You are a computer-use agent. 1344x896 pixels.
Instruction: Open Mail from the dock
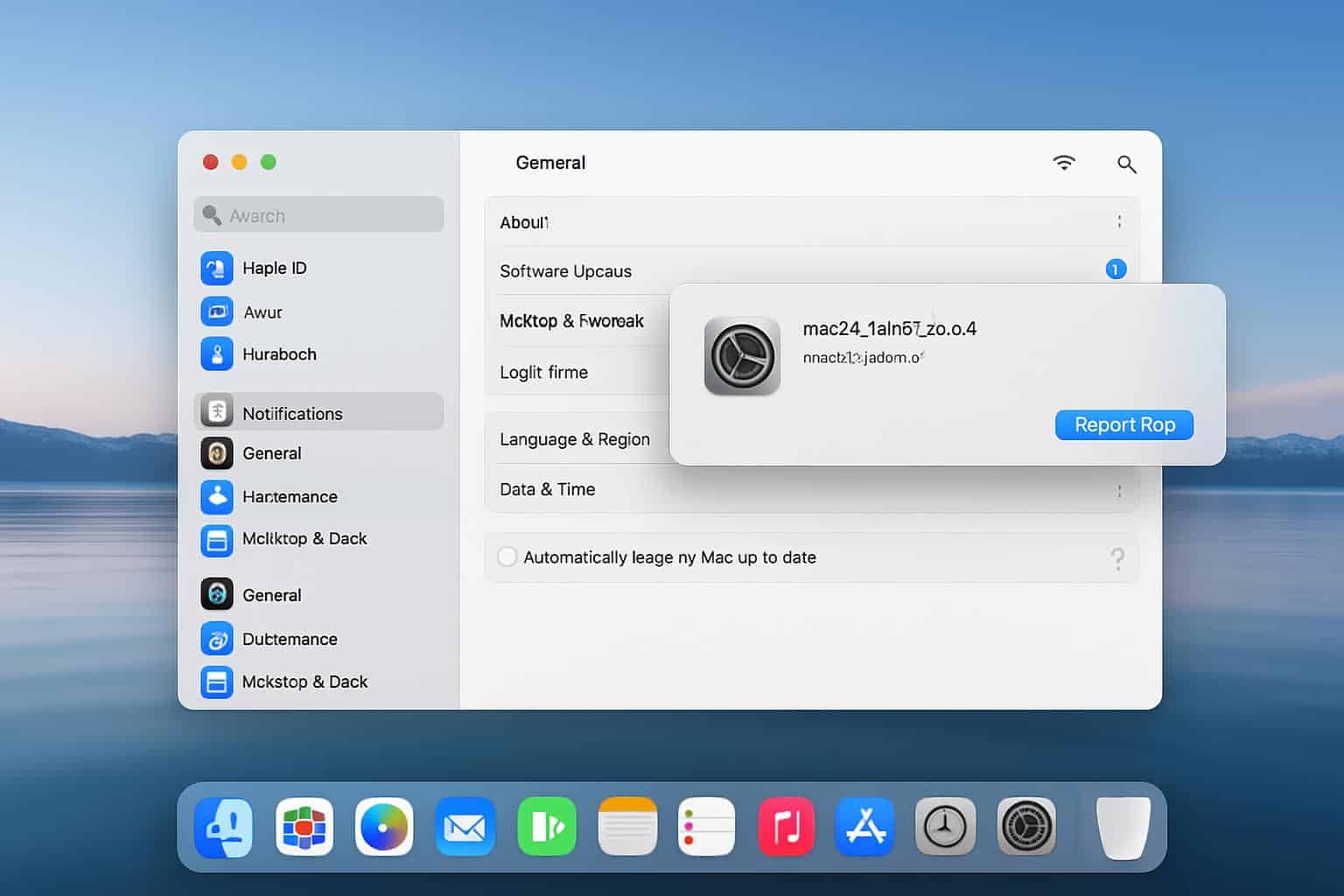click(465, 827)
